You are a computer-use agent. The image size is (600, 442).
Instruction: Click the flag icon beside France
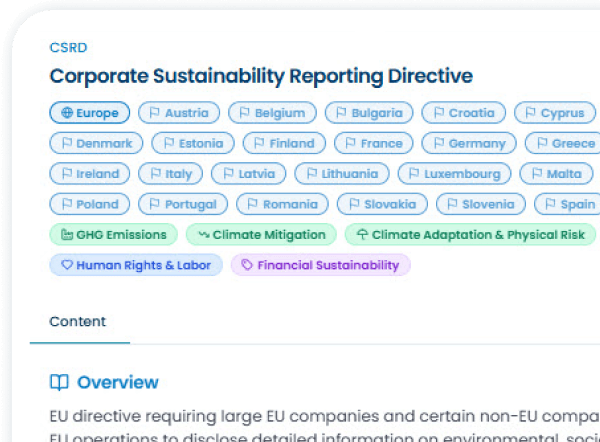pos(350,143)
